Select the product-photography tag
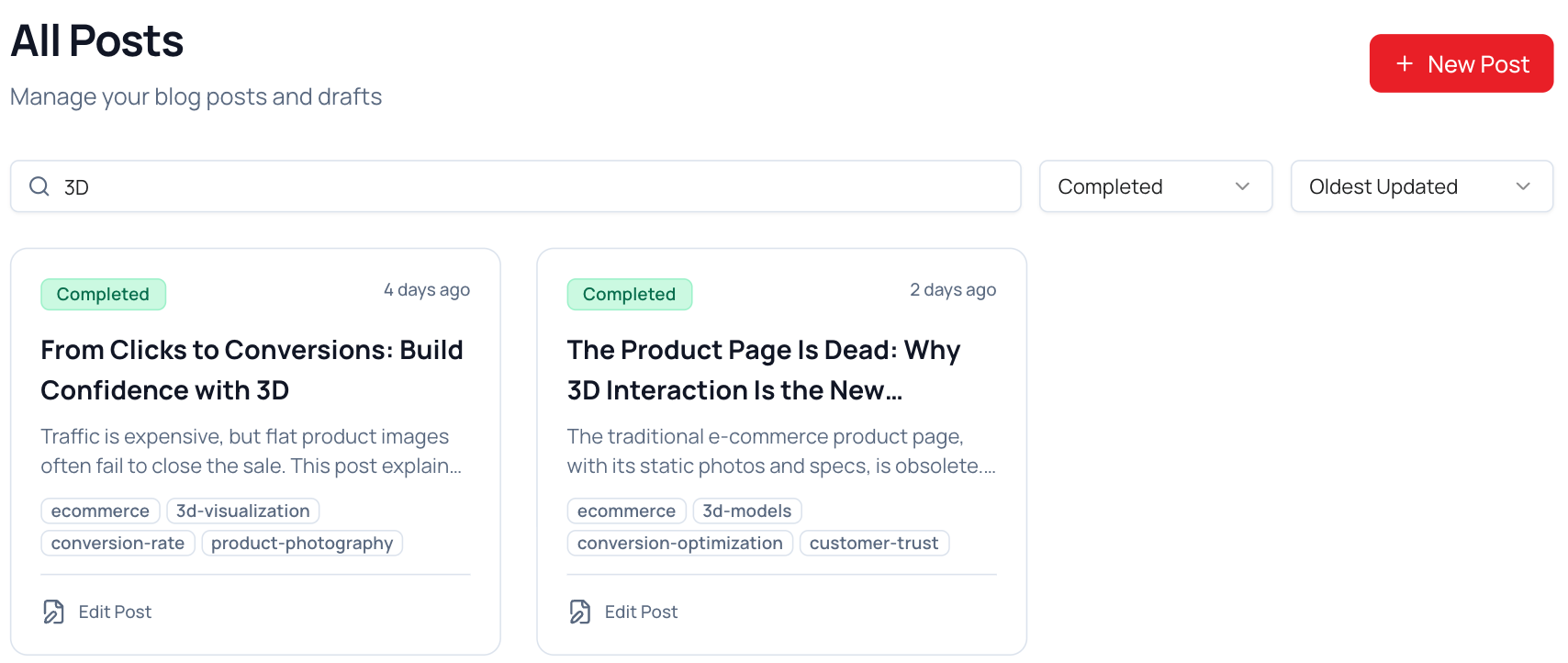Viewport: 1568px width, 663px height. [x=302, y=543]
